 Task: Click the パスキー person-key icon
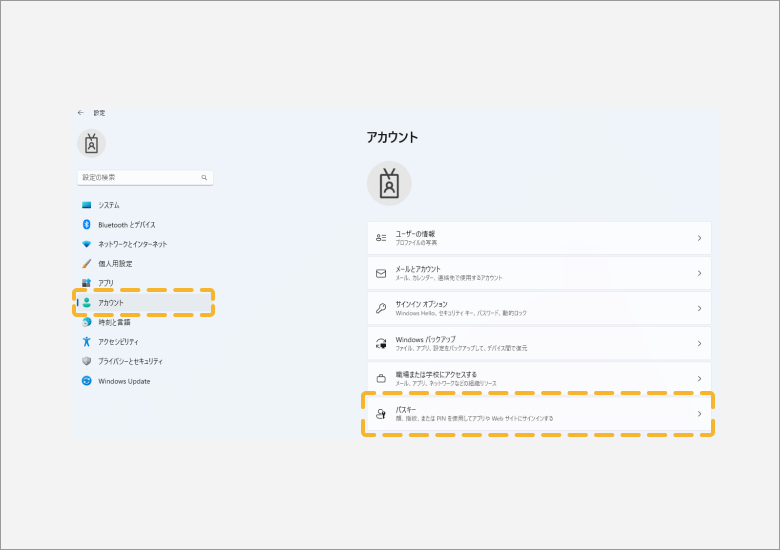(381, 414)
